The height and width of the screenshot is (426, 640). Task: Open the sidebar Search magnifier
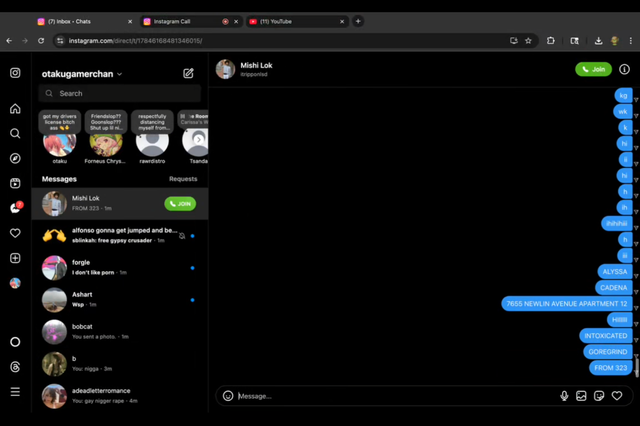point(15,133)
